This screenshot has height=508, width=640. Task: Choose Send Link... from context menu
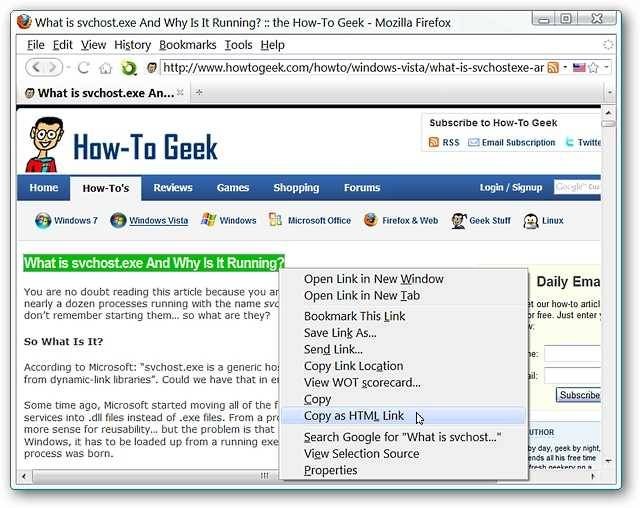coord(404,350)
